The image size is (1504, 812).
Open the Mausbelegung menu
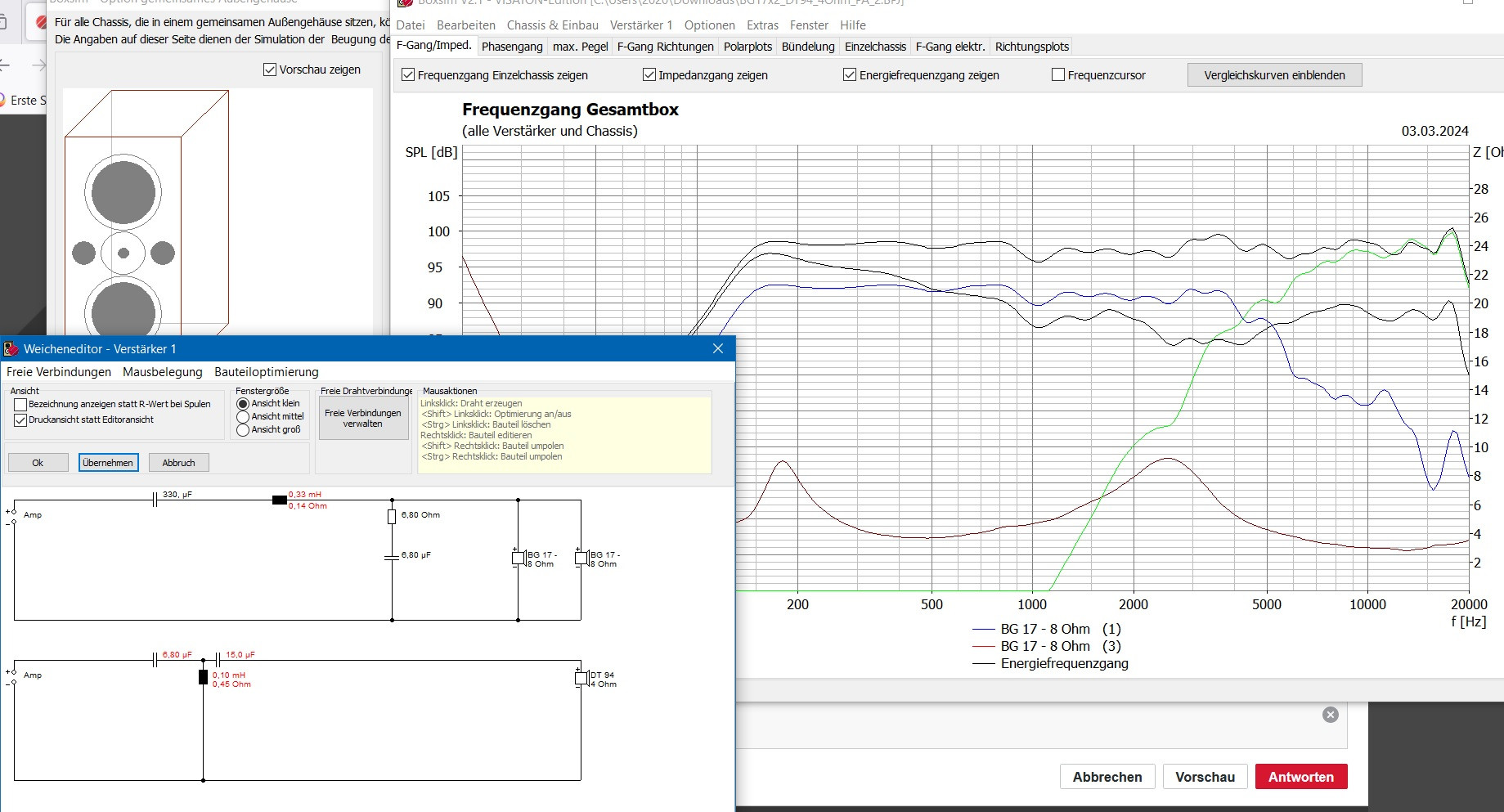162,372
